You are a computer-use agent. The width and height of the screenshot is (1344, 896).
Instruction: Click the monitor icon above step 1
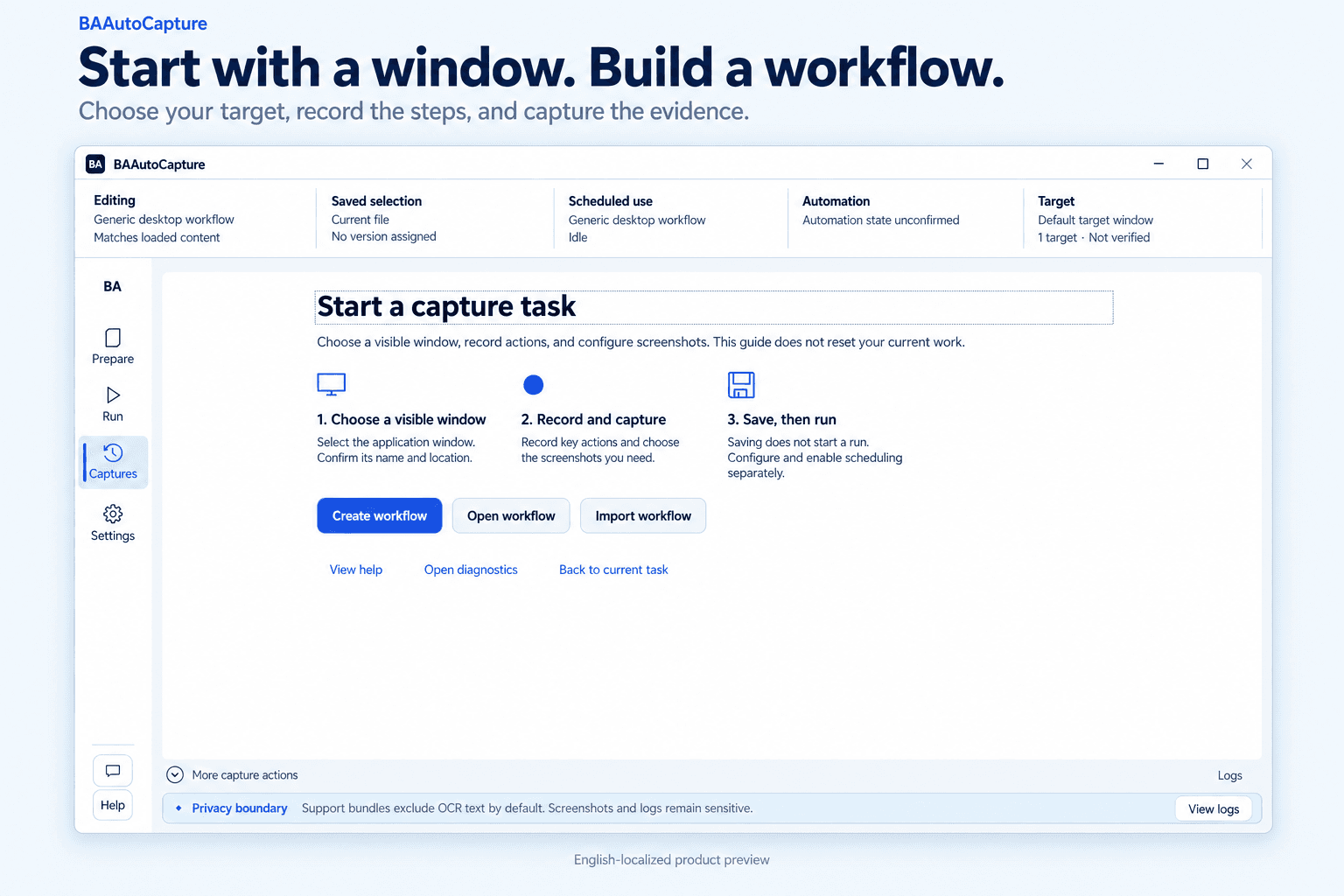coord(332,384)
